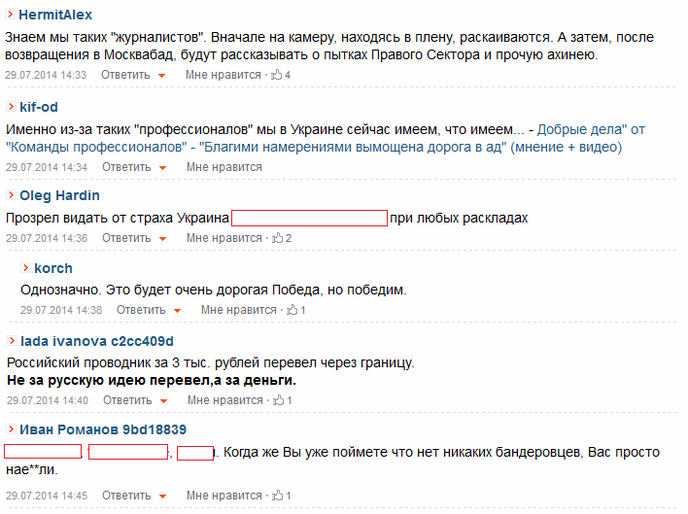Screen dimensions: 688x514
Task: Click the thumbs-up icon on Oleg Hardin's comment
Action: point(277,237)
